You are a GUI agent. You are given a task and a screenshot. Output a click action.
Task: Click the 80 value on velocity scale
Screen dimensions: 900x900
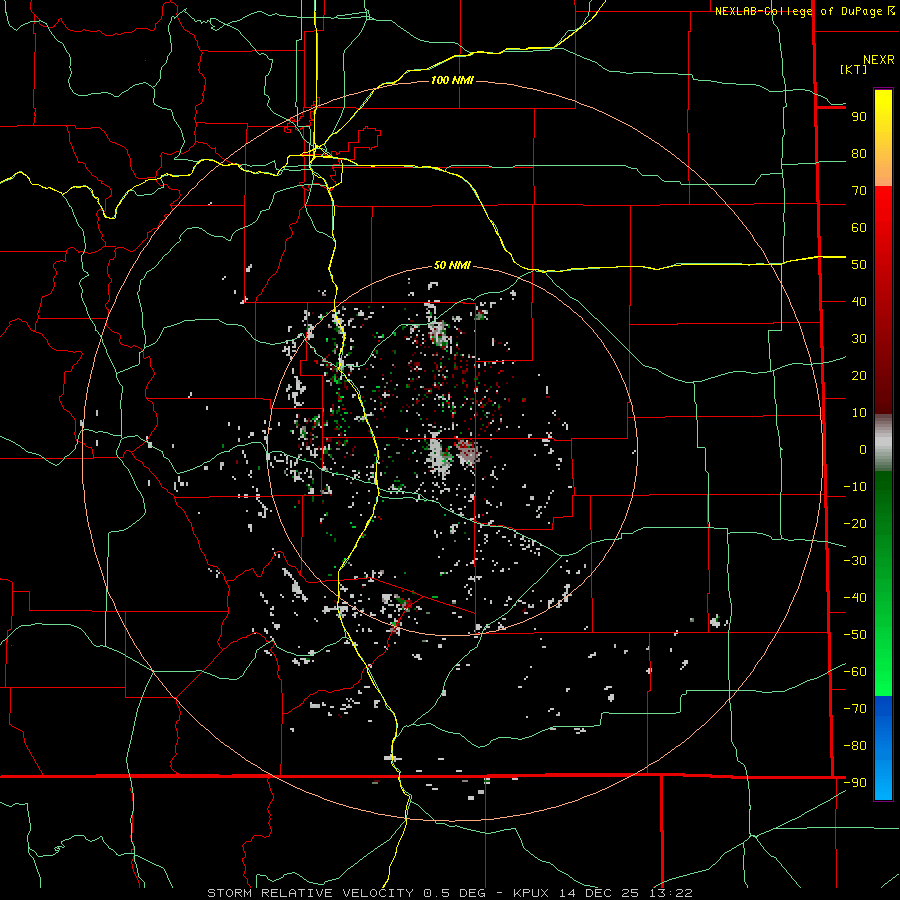click(x=859, y=154)
